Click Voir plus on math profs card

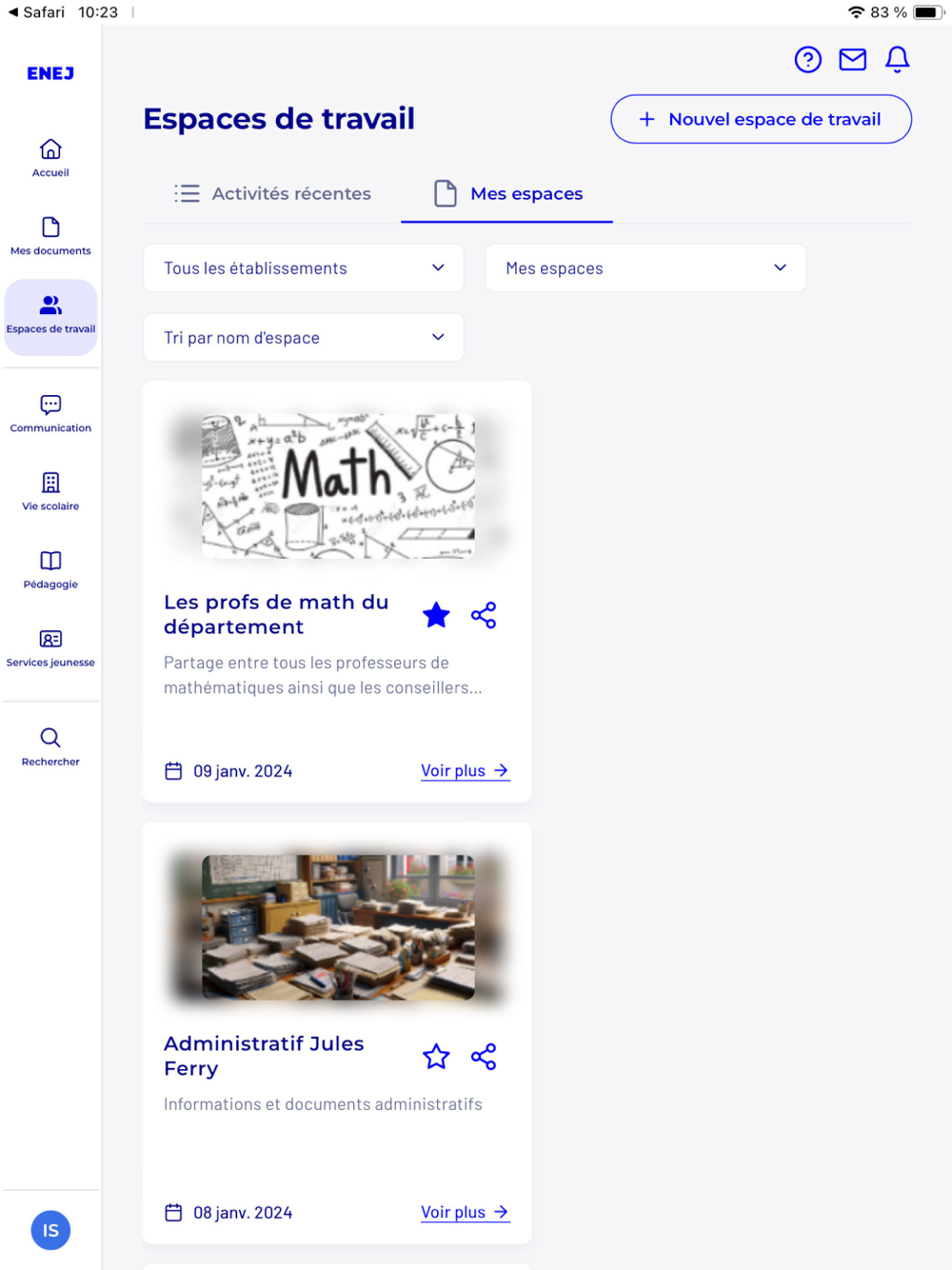click(x=466, y=771)
